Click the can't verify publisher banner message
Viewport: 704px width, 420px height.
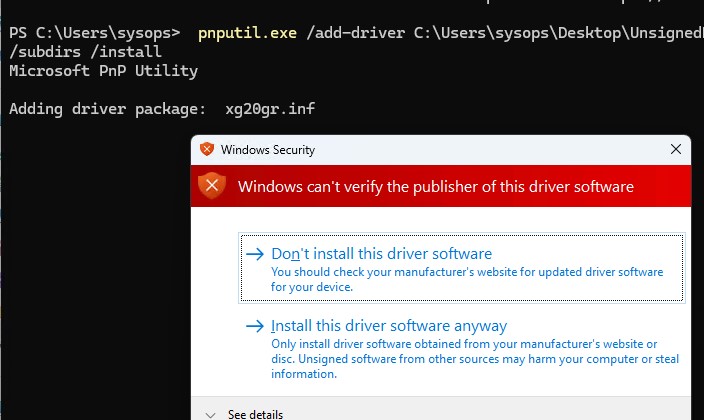[436, 186]
